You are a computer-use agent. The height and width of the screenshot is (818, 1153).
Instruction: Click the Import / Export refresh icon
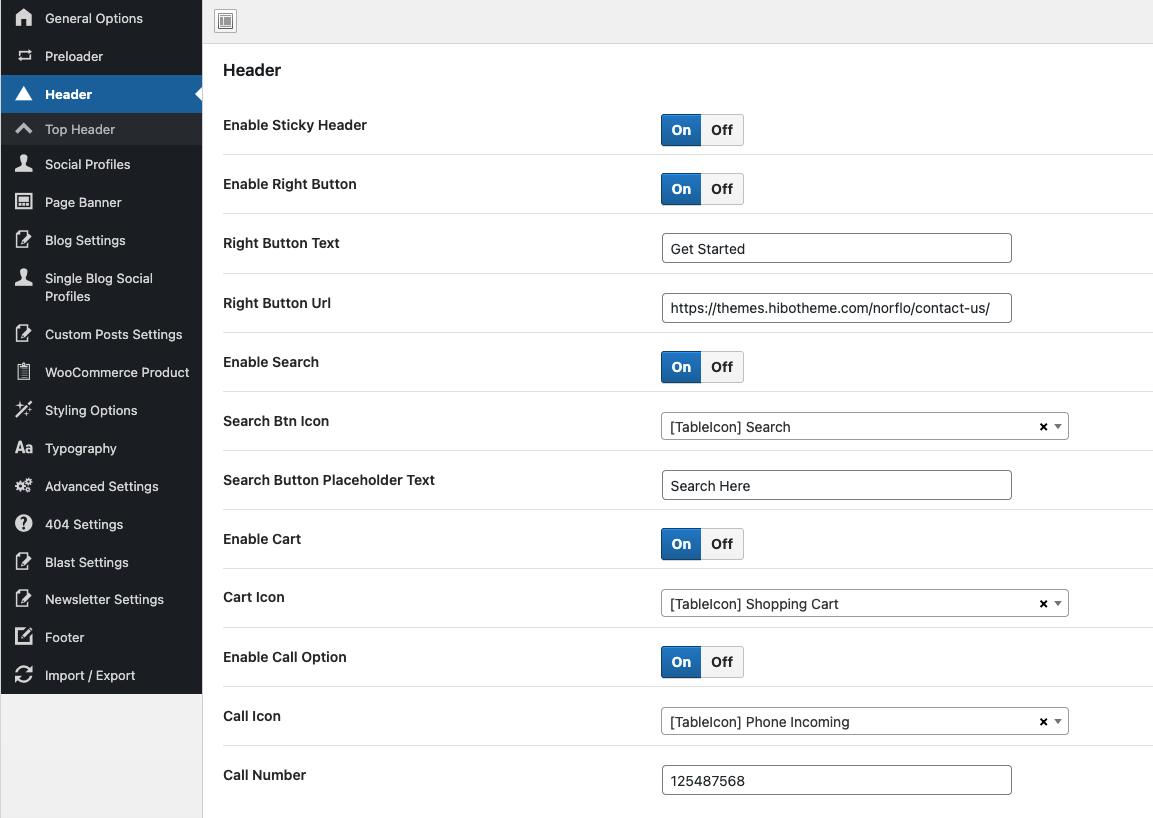[x=24, y=675]
